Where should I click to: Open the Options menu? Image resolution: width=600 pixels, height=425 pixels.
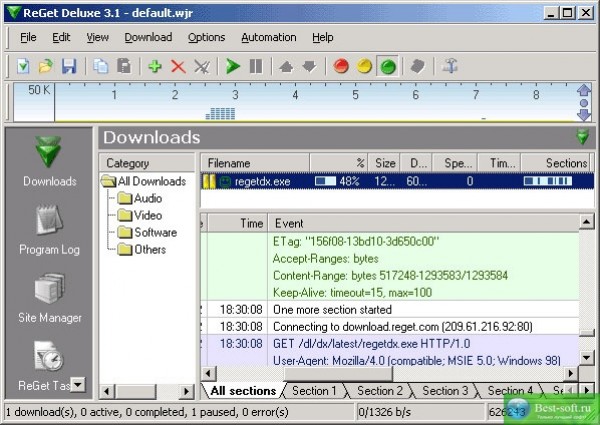(206, 37)
